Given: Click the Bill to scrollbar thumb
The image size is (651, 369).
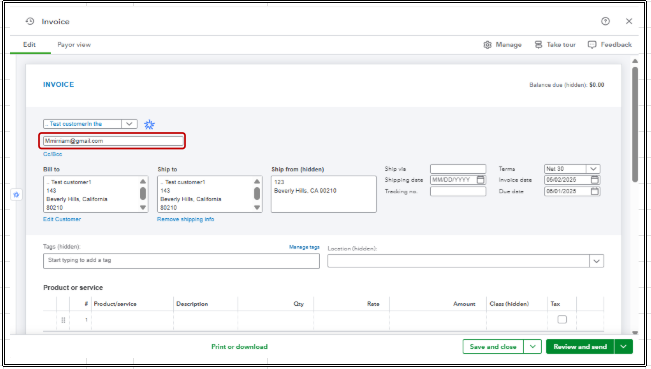Looking at the screenshot, I should click(143, 193).
